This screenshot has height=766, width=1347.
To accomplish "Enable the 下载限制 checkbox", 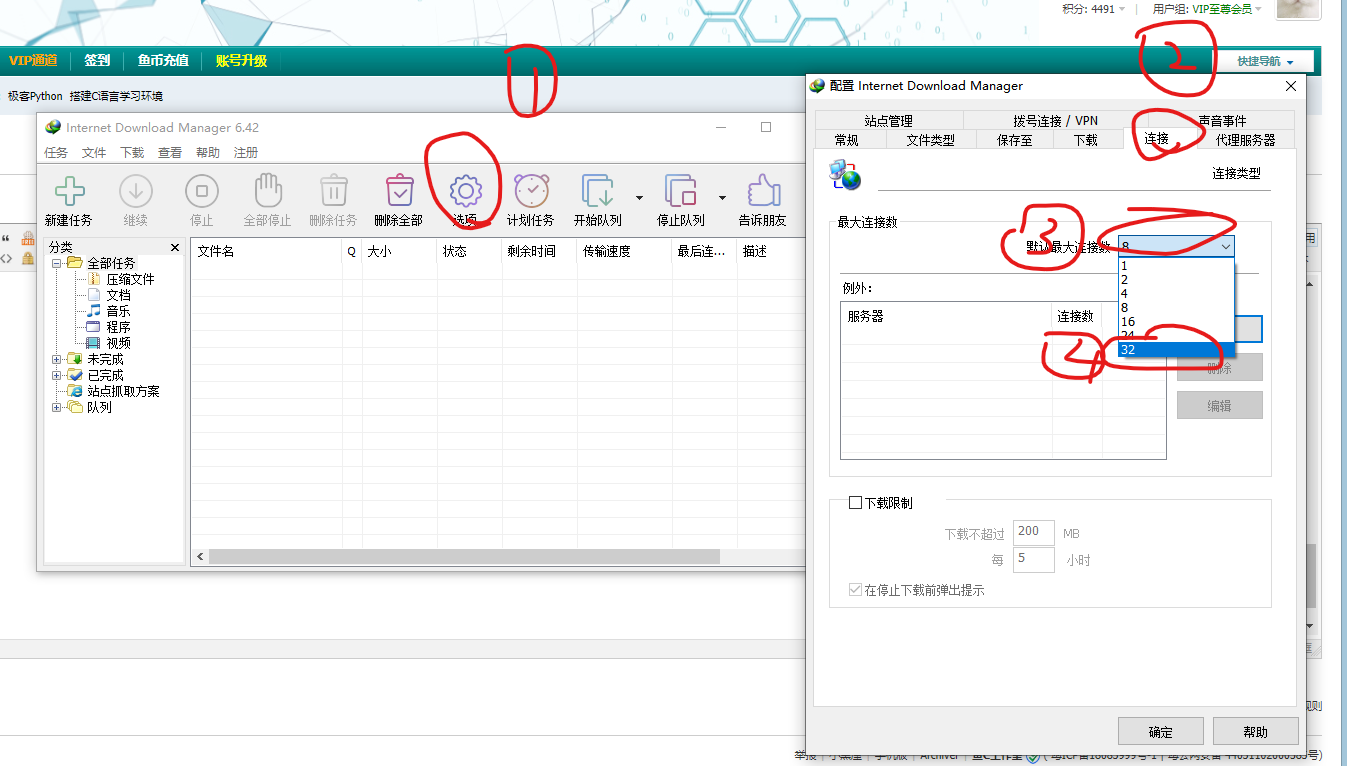I will point(855,503).
